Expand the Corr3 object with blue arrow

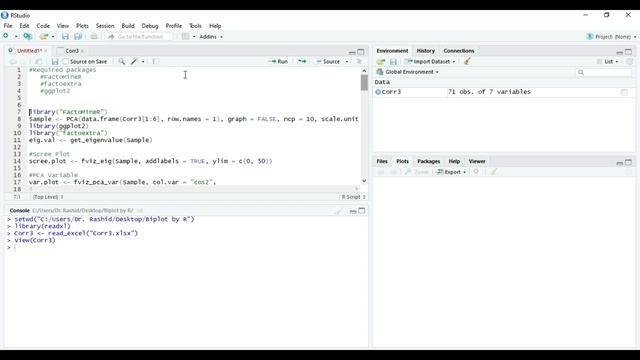[x=378, y=92]
